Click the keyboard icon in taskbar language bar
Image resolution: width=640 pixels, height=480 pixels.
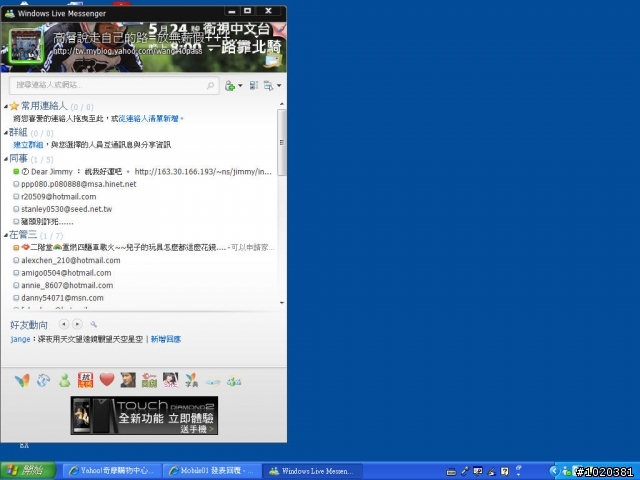tap(451, 472)
